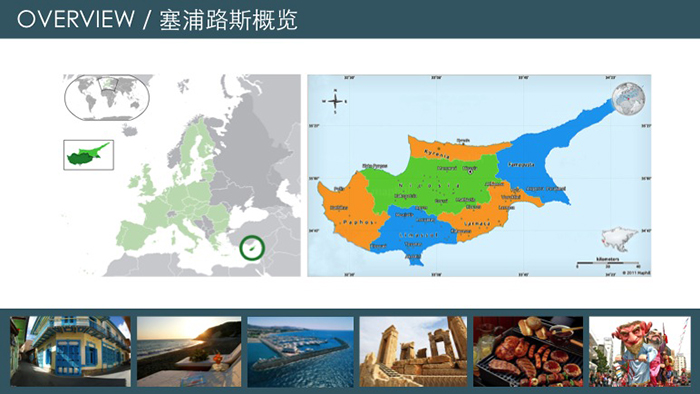Screen dimensions: 700x394
Task: Open the carnival parade figure photo
Action: 640,351
